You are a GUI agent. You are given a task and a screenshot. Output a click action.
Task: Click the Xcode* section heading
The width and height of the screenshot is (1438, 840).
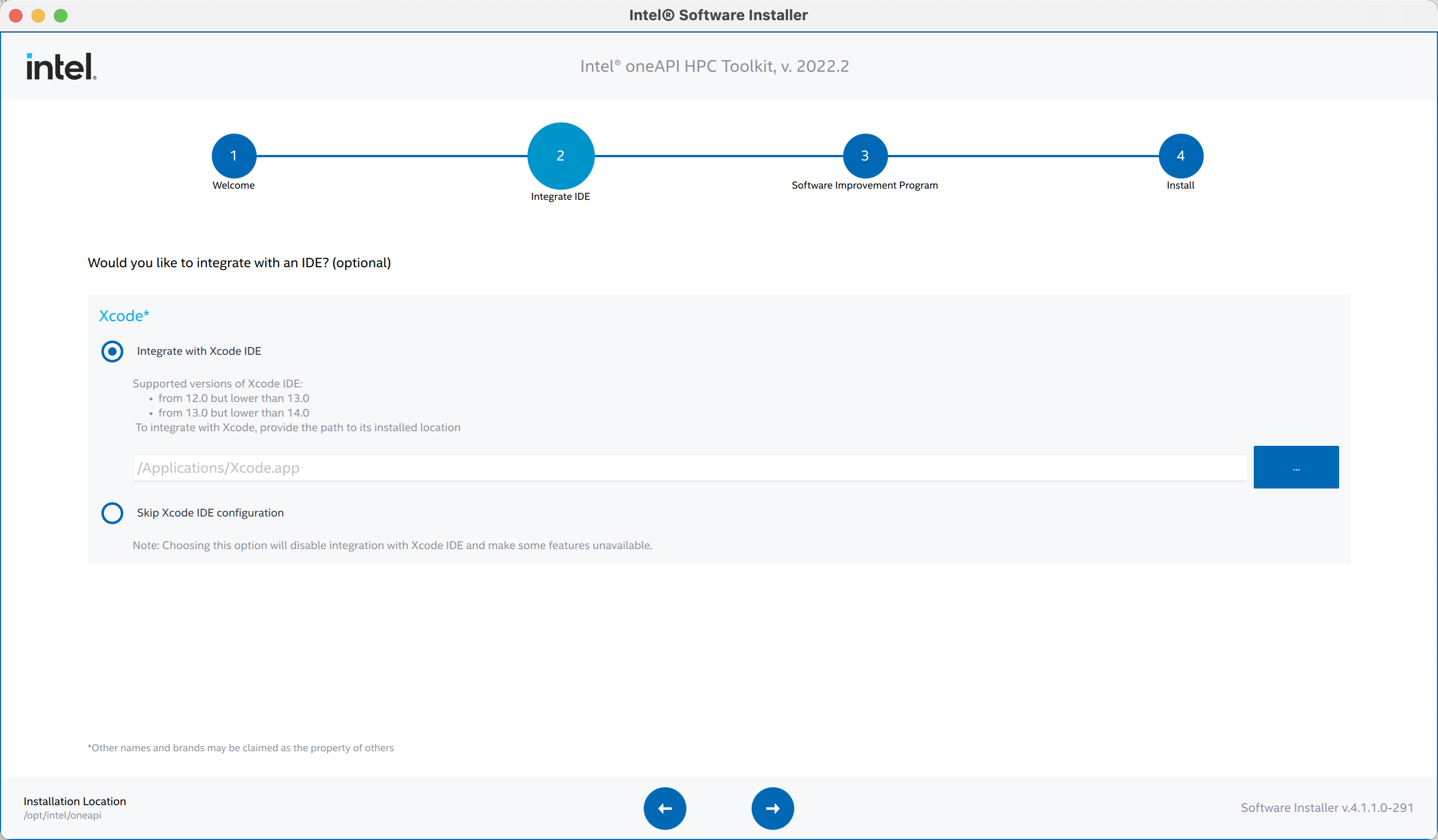124,316
